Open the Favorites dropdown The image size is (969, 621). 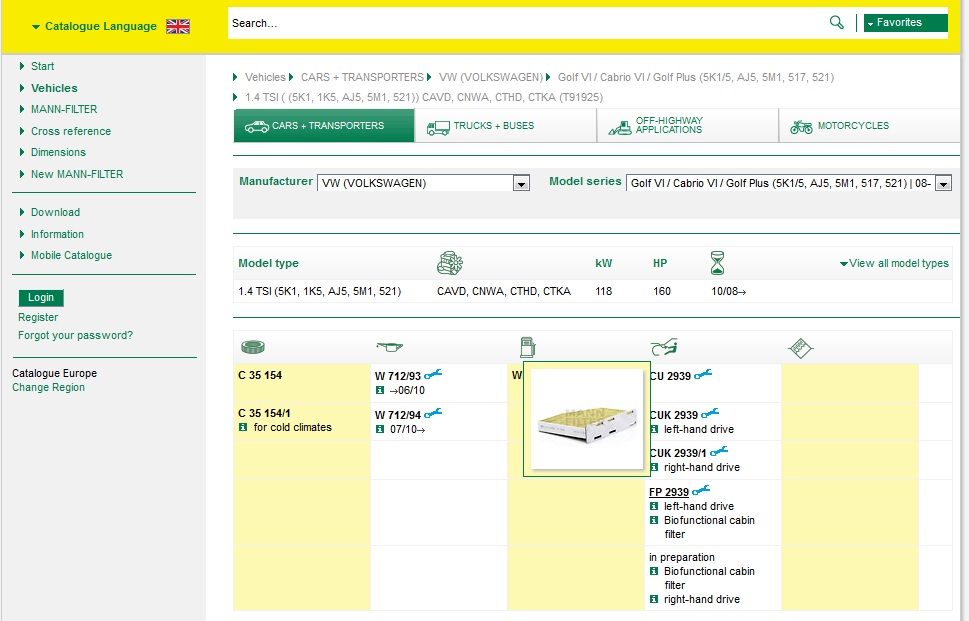[x=905, y=23]
